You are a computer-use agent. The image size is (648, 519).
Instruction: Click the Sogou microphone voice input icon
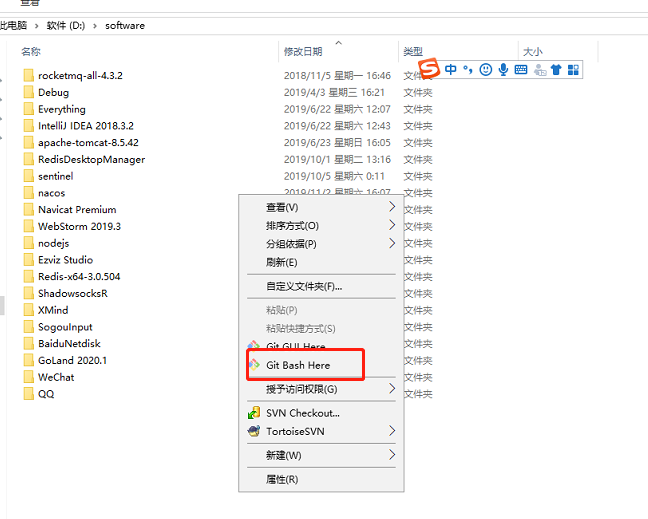click(503, 70)
